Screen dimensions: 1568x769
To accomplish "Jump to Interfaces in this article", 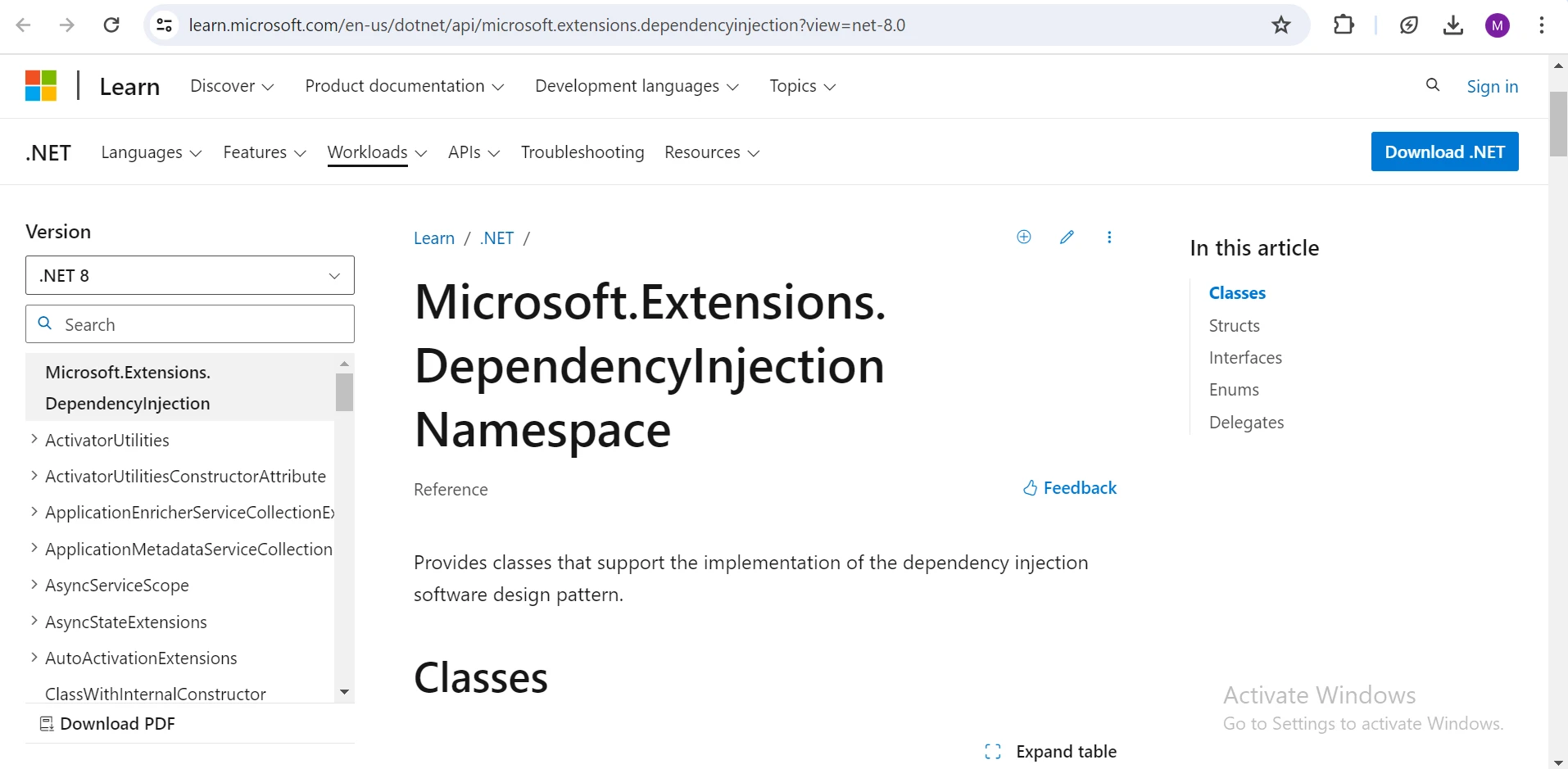I will 1245,358.
